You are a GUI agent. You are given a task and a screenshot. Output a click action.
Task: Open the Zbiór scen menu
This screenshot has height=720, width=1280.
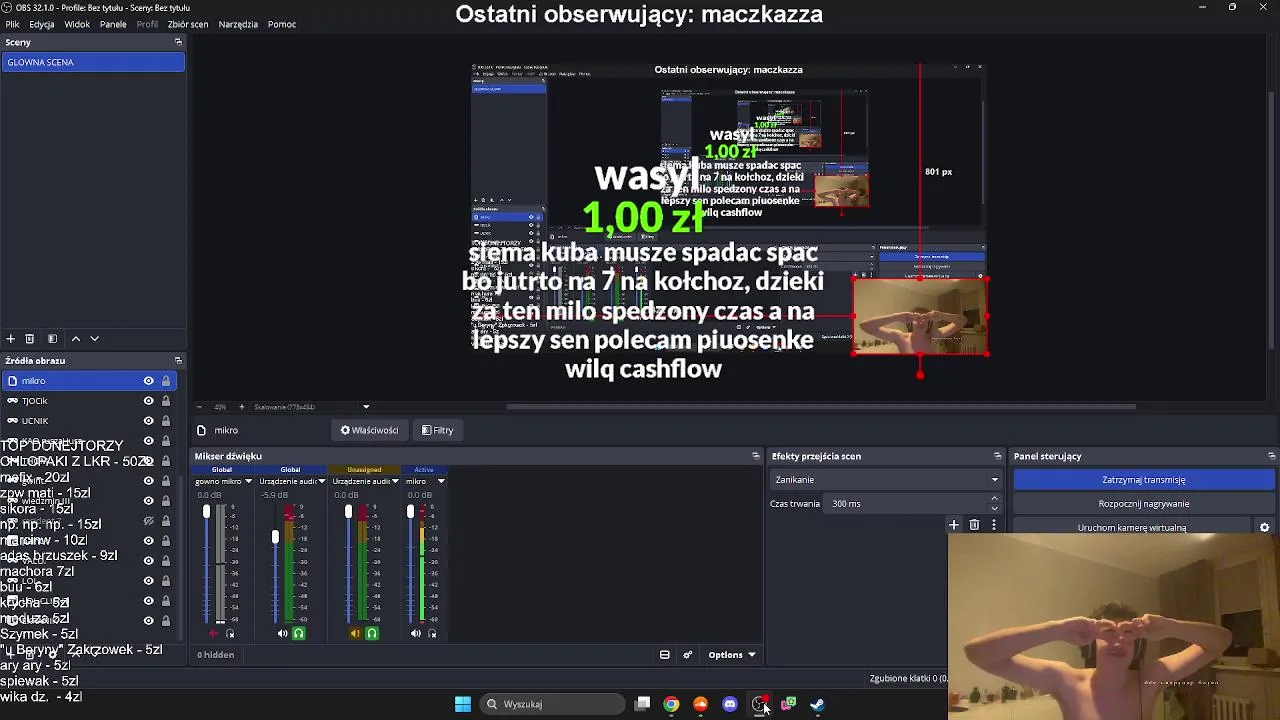click(188, 24)
